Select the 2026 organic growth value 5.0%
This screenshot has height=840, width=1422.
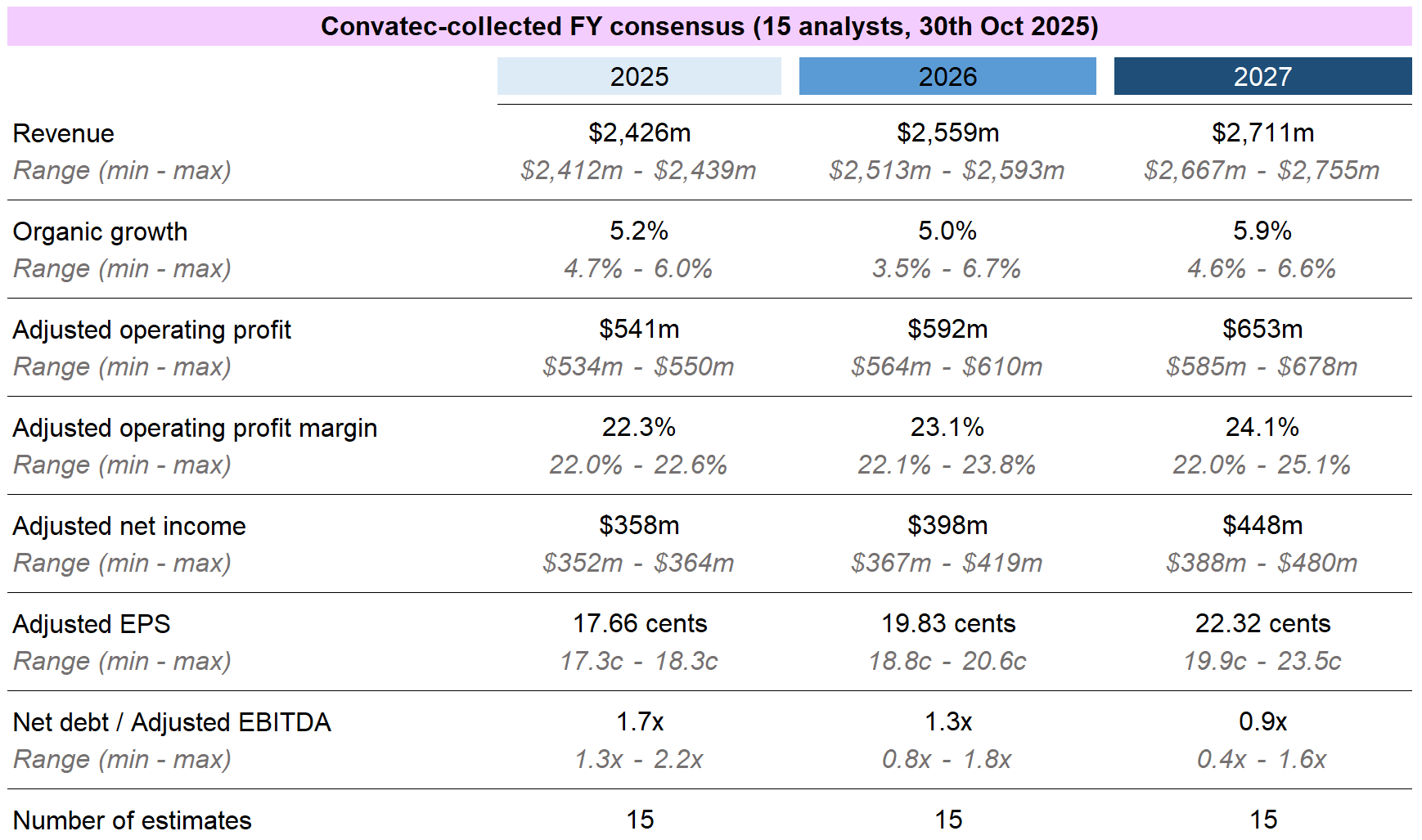pos(947,231)
